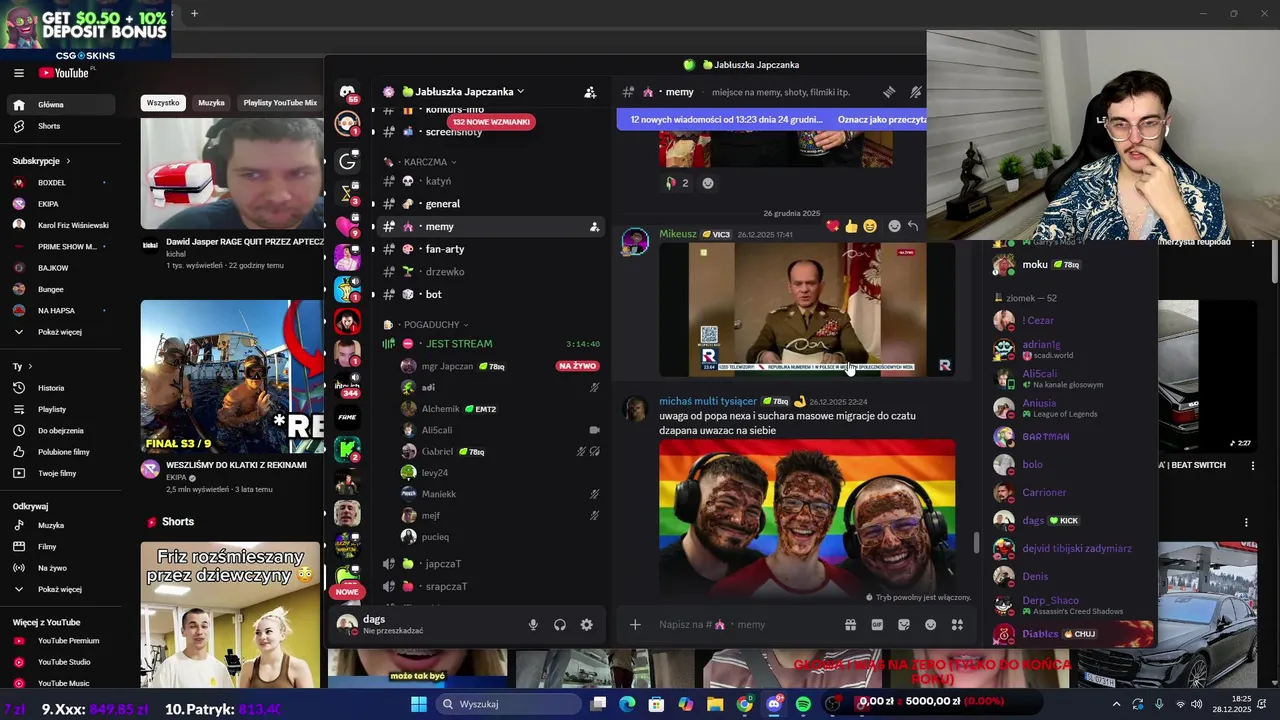Viewport: 1280px width, 720px height.
Task: Open emoji reaction picker on Mikeusz message
Action: point(894,226)
